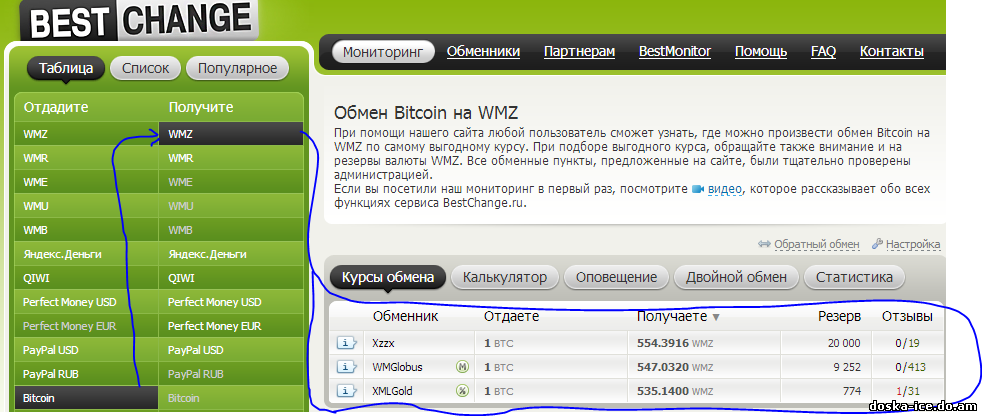Open the XMLGold exchanger name
The image size is (982, 416).
pyautogui.click(x=392, y=392)
